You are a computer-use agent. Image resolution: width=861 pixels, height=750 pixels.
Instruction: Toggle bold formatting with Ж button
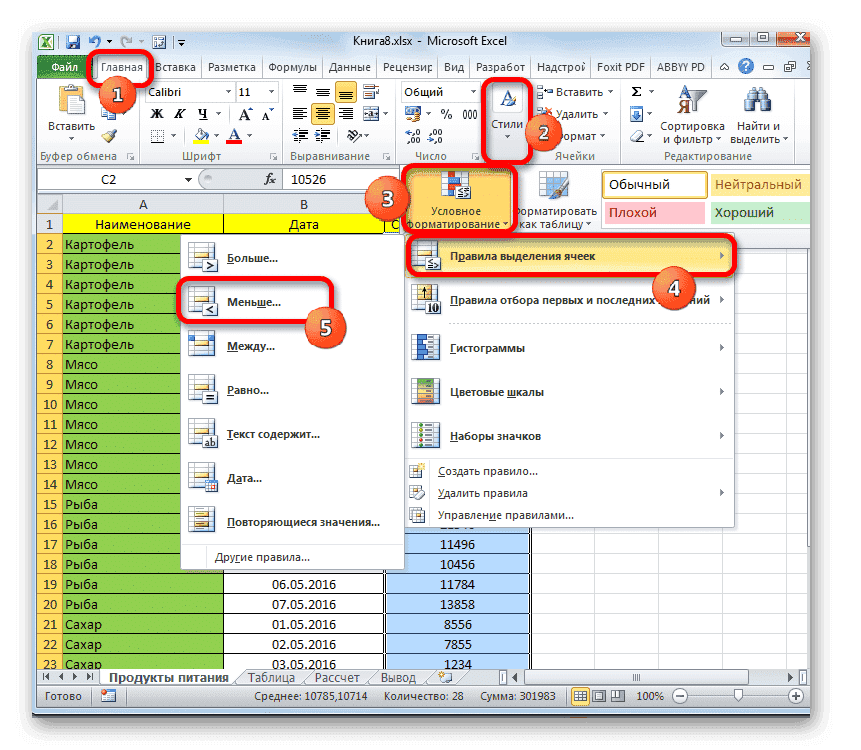pos(156,113)
